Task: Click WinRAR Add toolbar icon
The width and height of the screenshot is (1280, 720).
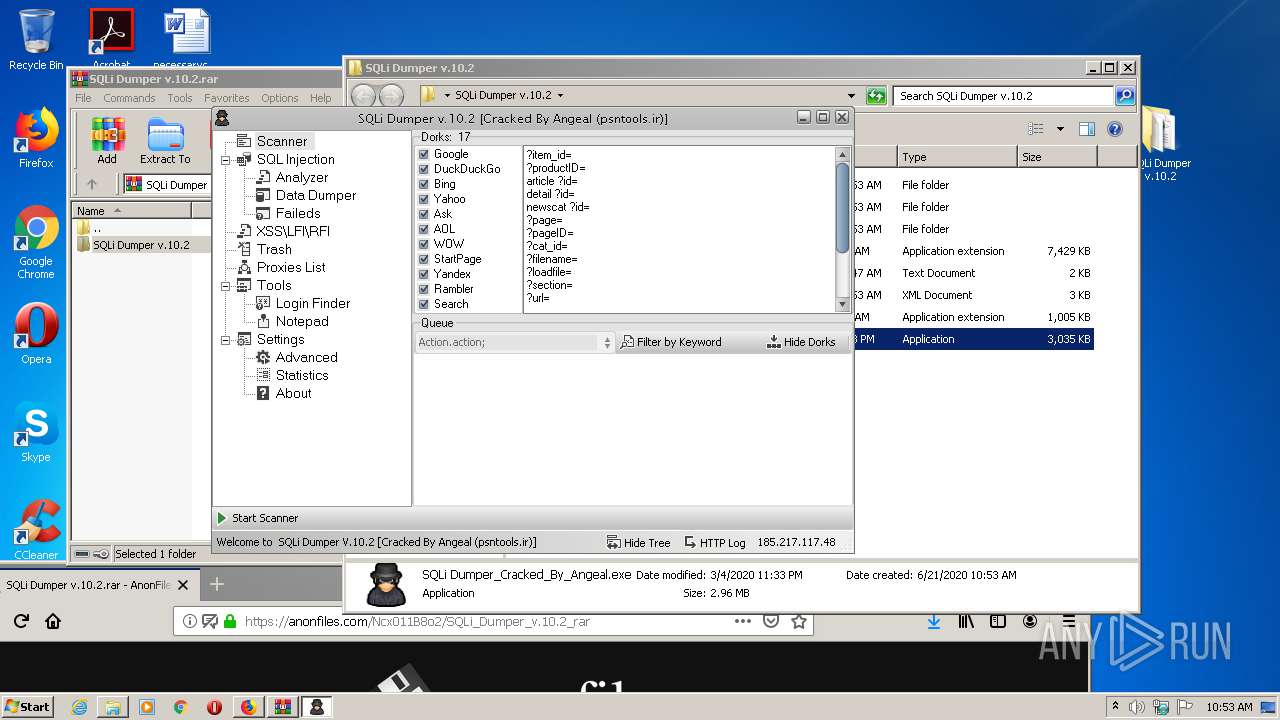Action: pos(107,141)
